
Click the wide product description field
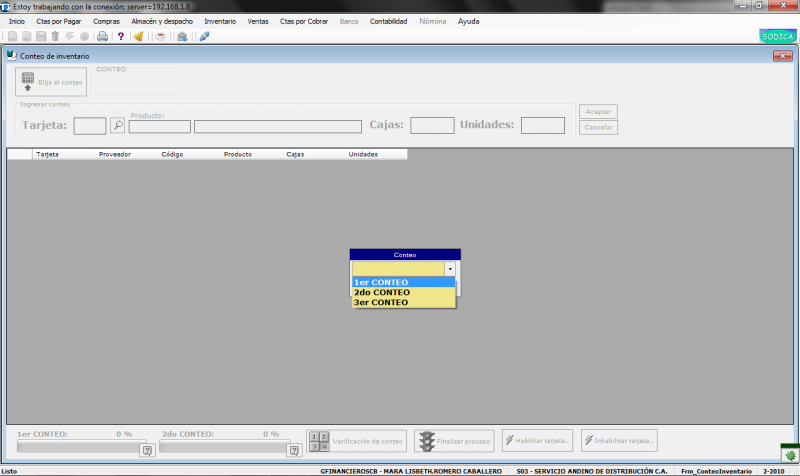pyautogui.click(x=278, y=127)
